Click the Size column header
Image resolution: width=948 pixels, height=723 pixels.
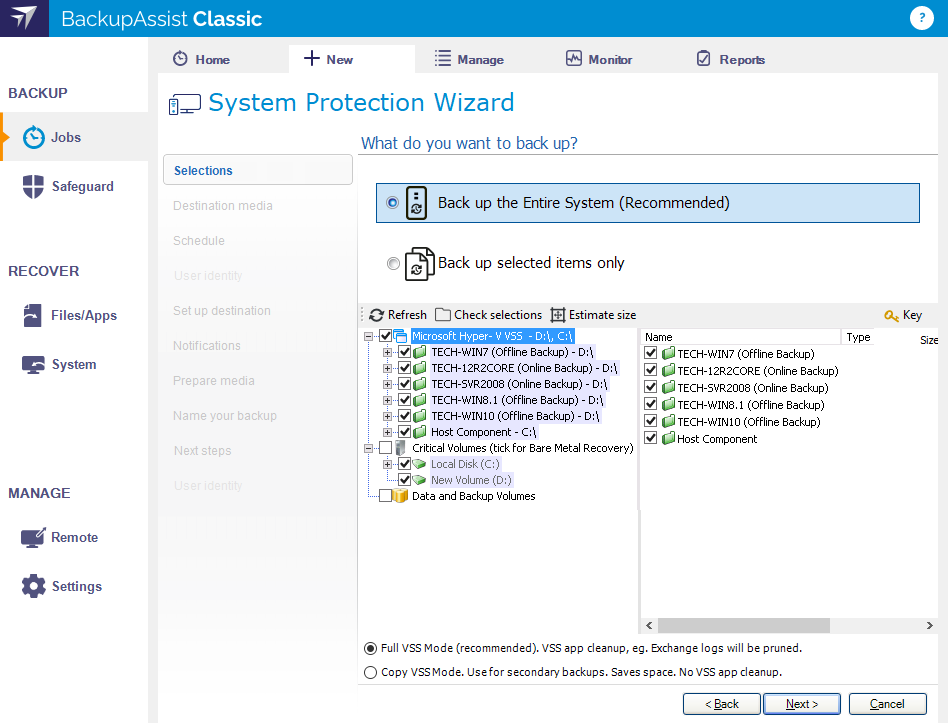click(929, 340)
